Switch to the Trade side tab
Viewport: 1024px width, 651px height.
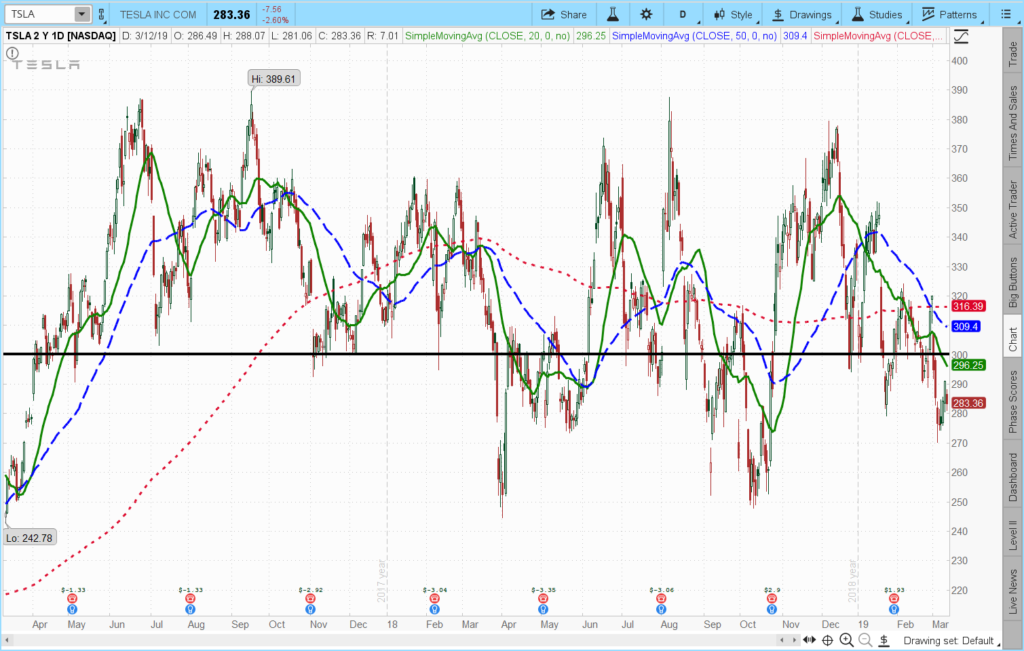click(x=1012, y=55)
